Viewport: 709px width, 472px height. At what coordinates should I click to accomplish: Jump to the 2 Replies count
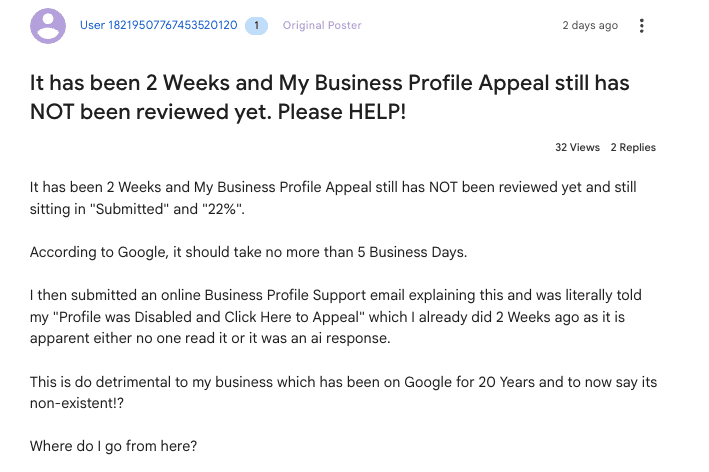coord(633,147)
